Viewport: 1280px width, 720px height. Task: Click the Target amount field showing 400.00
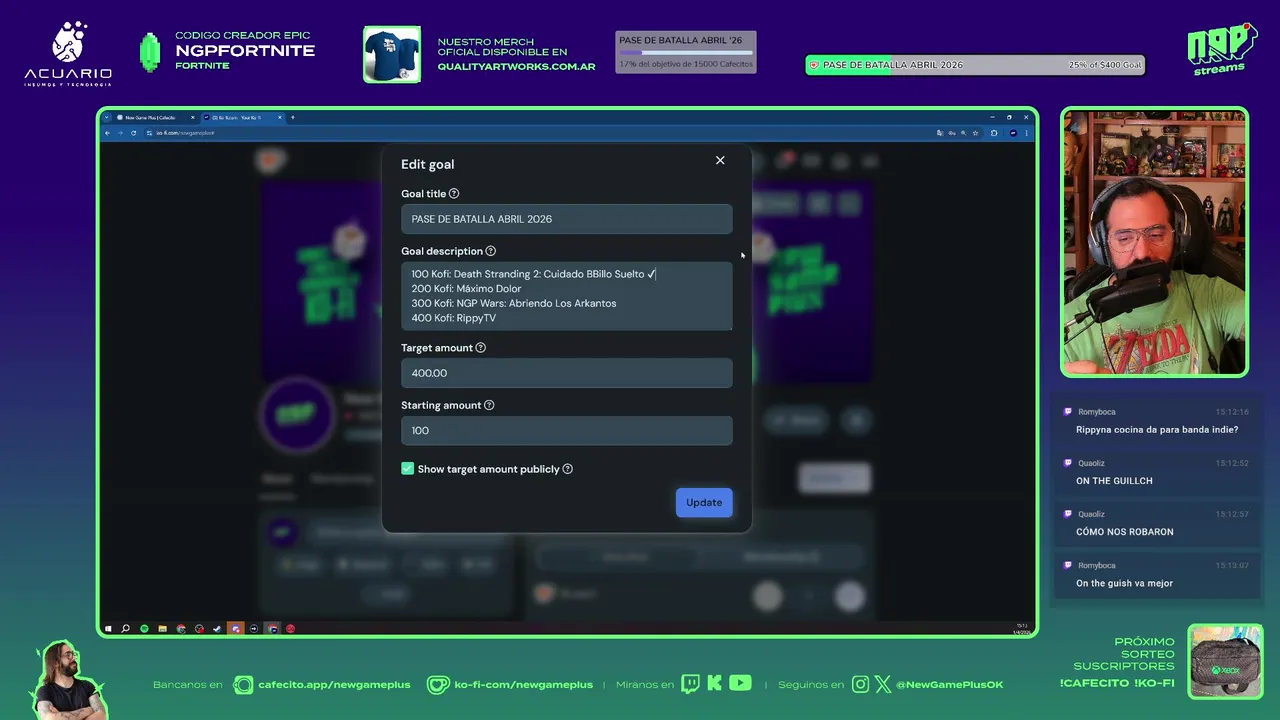pyautogui.click(x=567, y=373)
